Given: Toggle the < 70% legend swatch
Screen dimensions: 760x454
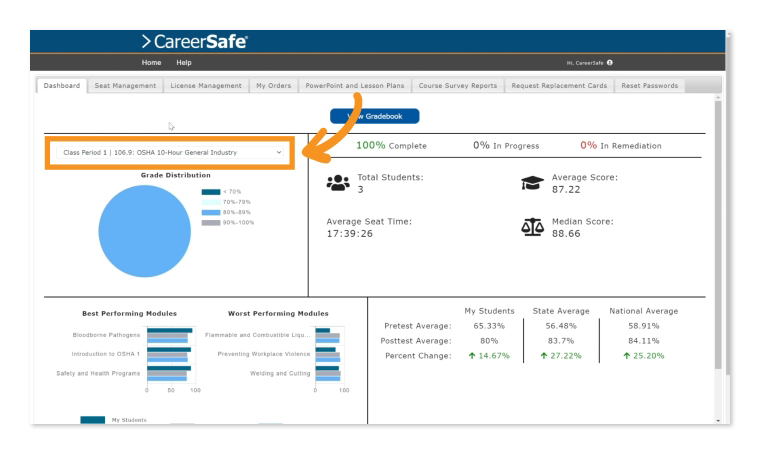Looking at the screenshot, I should (x=211, y=192).
